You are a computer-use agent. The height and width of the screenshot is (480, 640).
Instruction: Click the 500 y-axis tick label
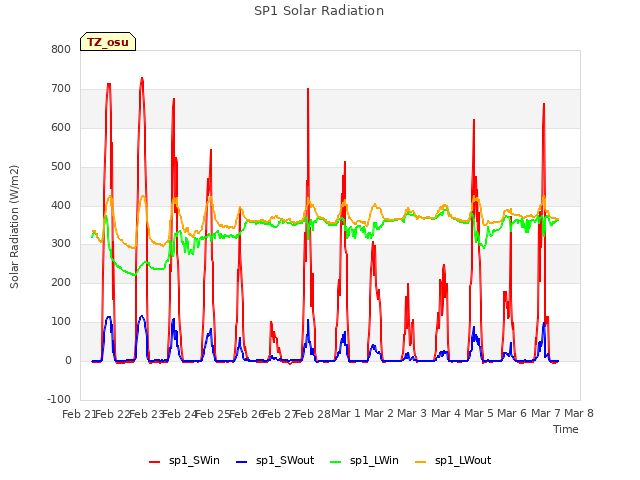pyautogui.click(x=61, y=166)
